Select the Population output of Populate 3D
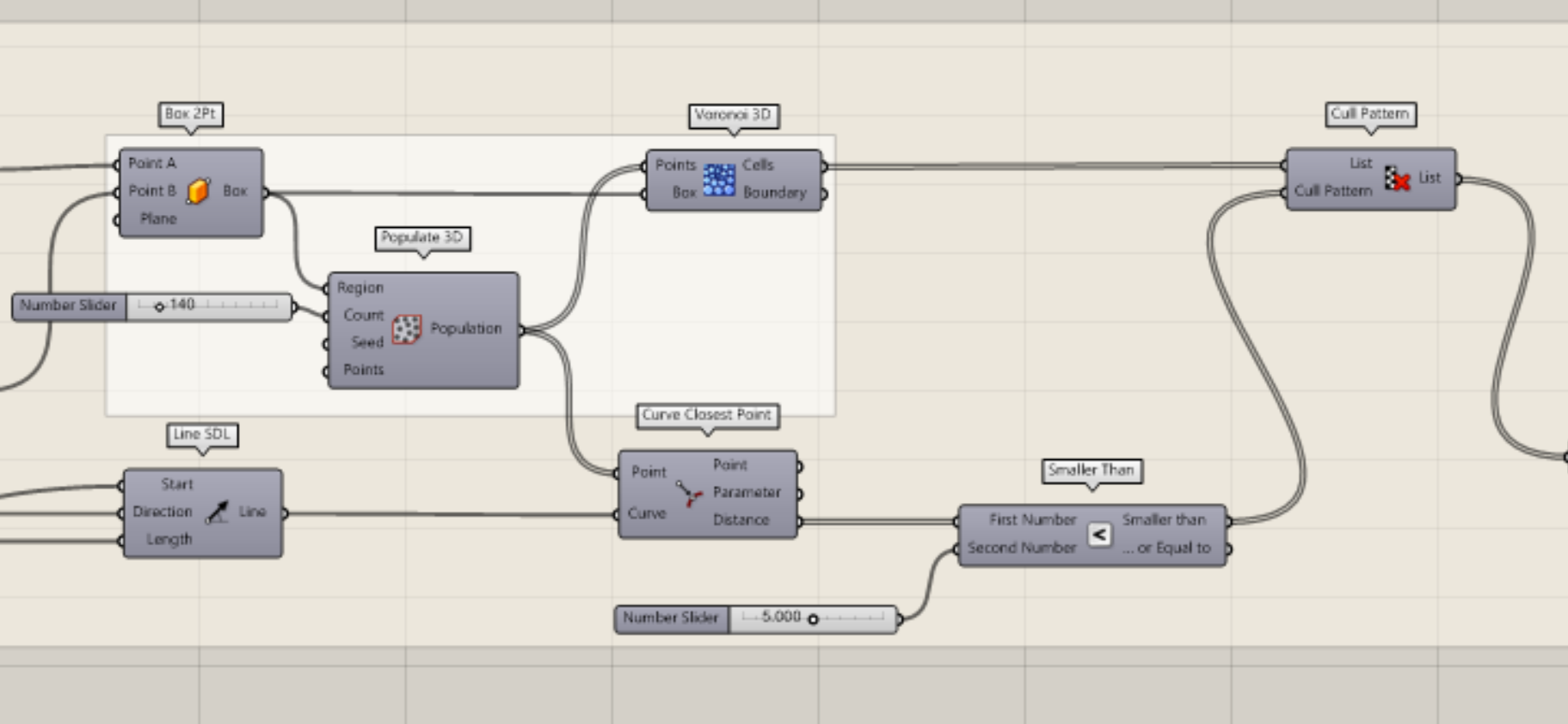The height and width of the screenshot is (724, 1568). pyautogui.click(x=465, y=328)
